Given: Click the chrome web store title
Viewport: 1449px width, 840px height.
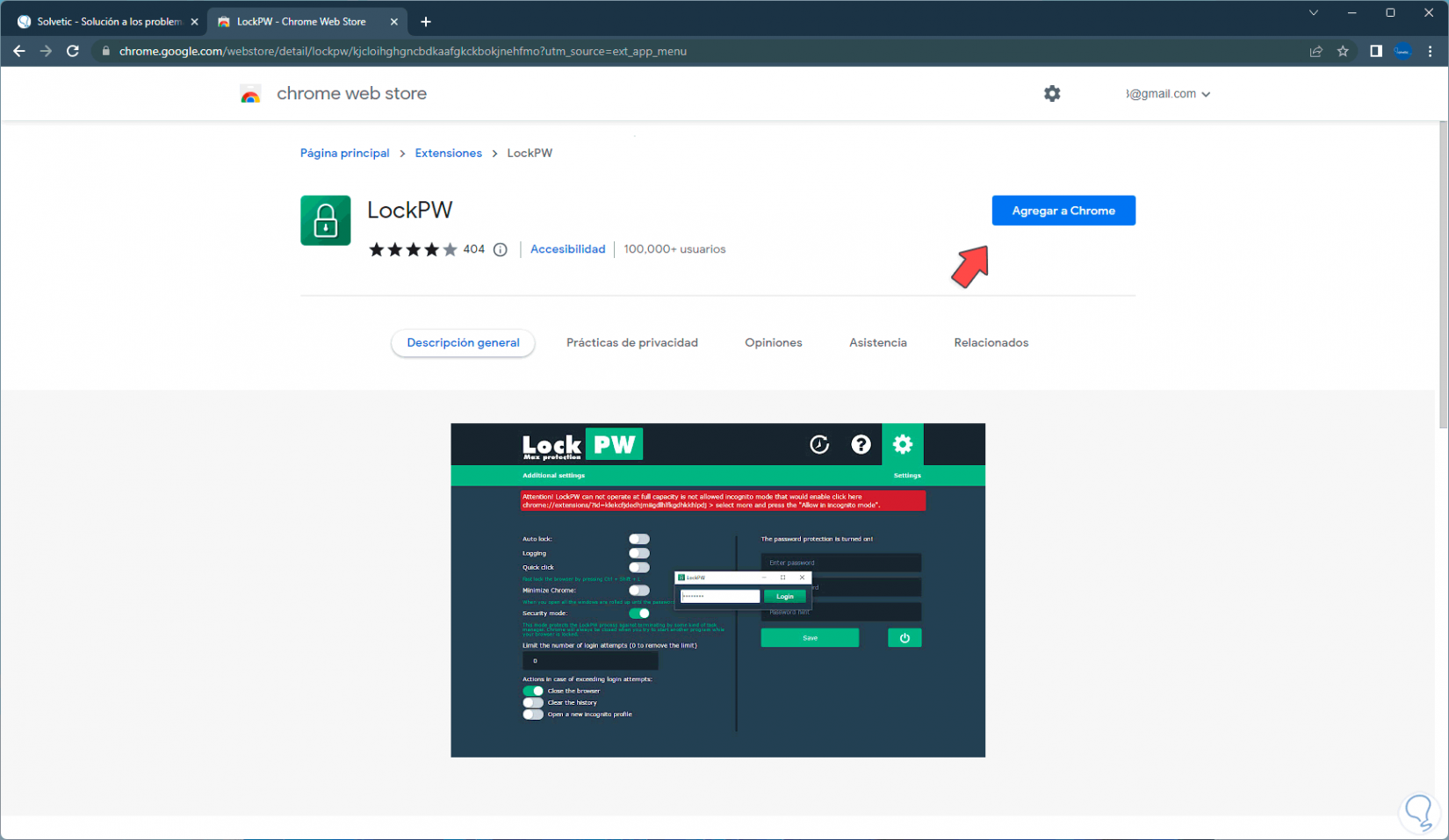Looking at the screenshot, I should pyautogui.click(x=351, y=94).
